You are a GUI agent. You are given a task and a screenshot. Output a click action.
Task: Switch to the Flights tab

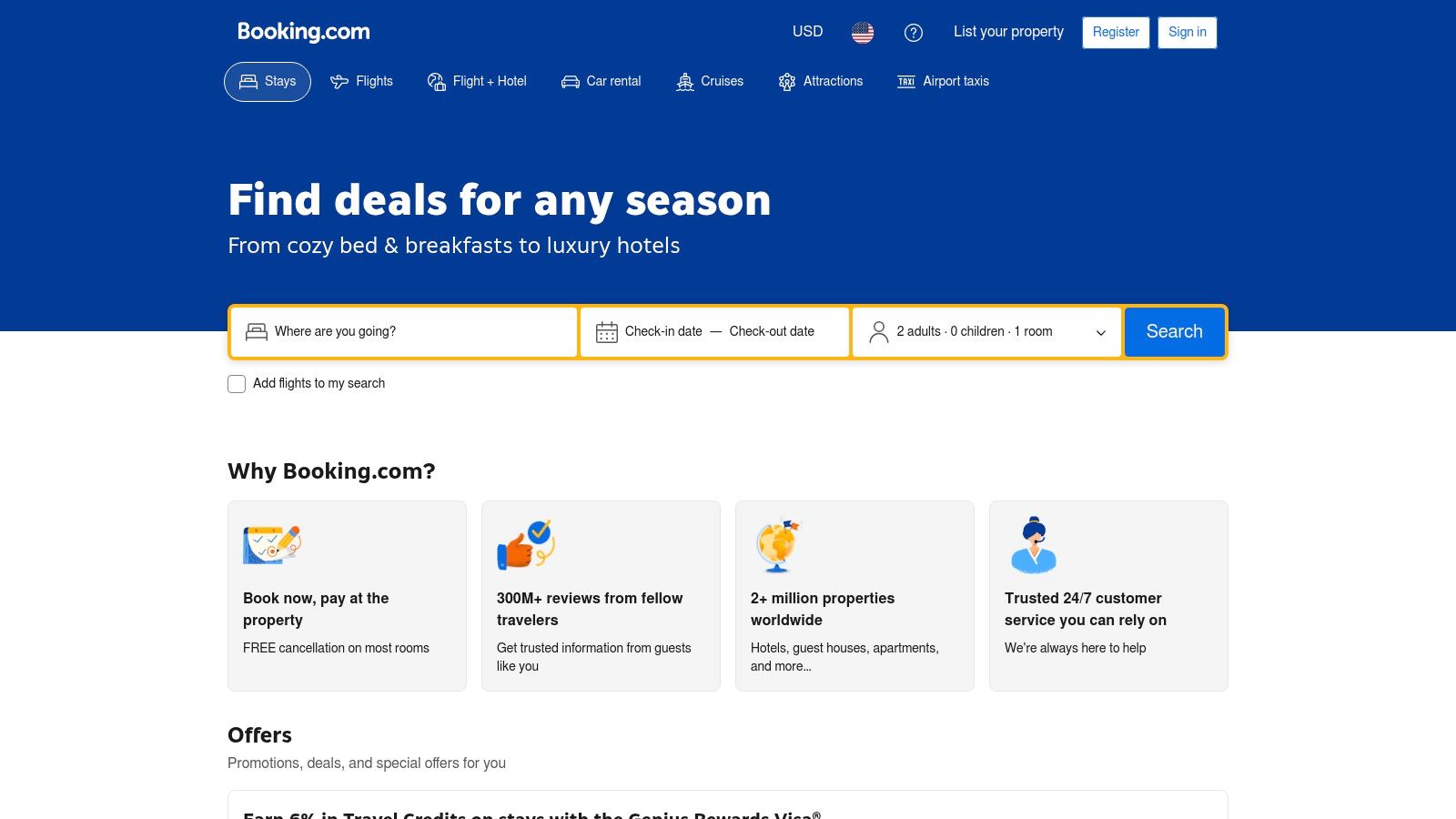(x=362, y=82)
